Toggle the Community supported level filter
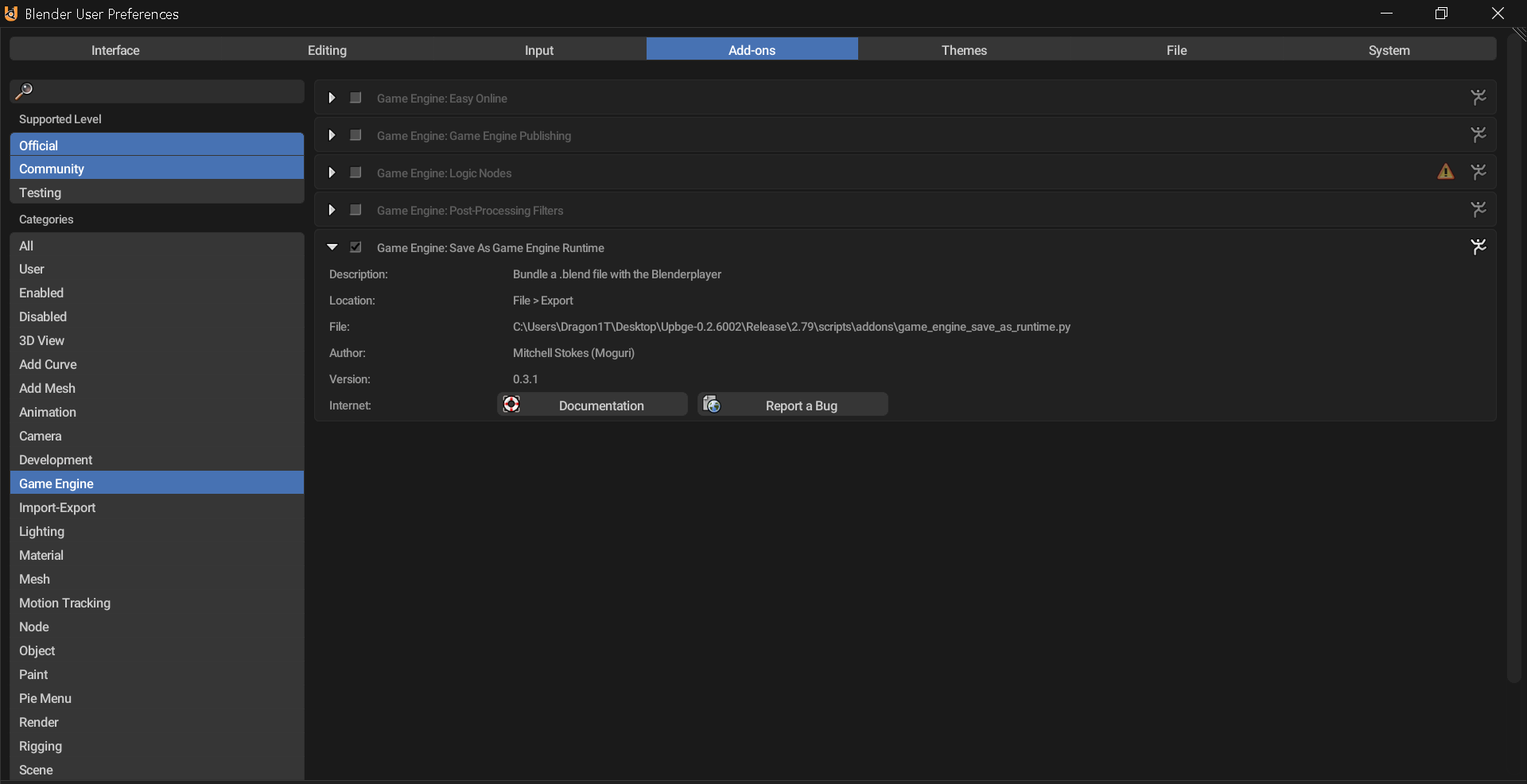This screenshot has width=1527, height=784. tap(157, 169)
